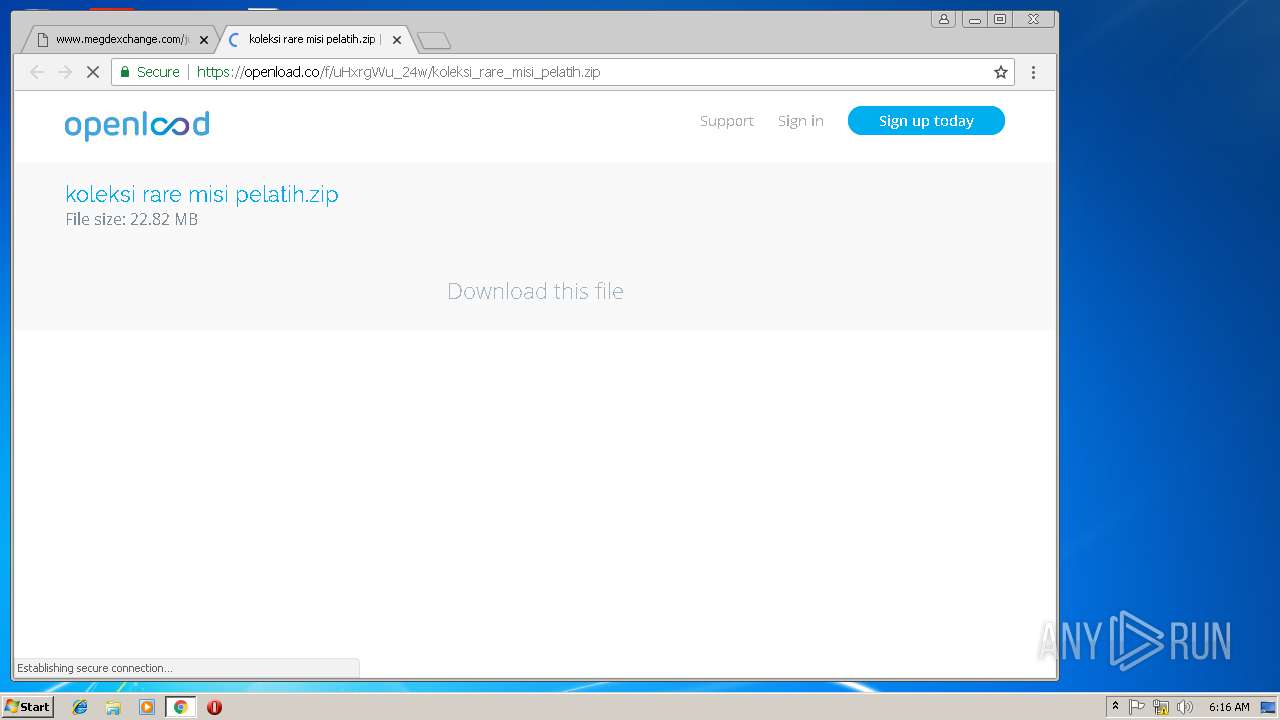Screen dimensions: 1280x720
Task: Bookmark this page using the star icon
Action: (x=1000, y=72)
